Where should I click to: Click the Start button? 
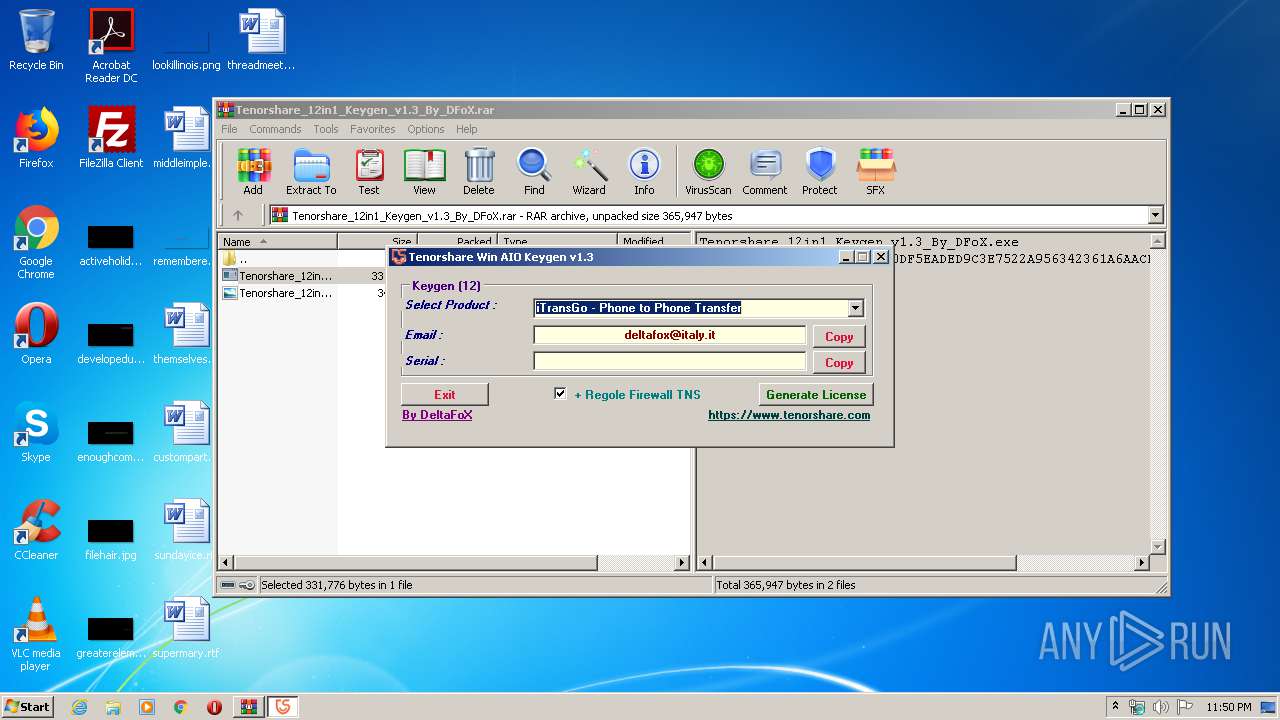click(27, 706)
